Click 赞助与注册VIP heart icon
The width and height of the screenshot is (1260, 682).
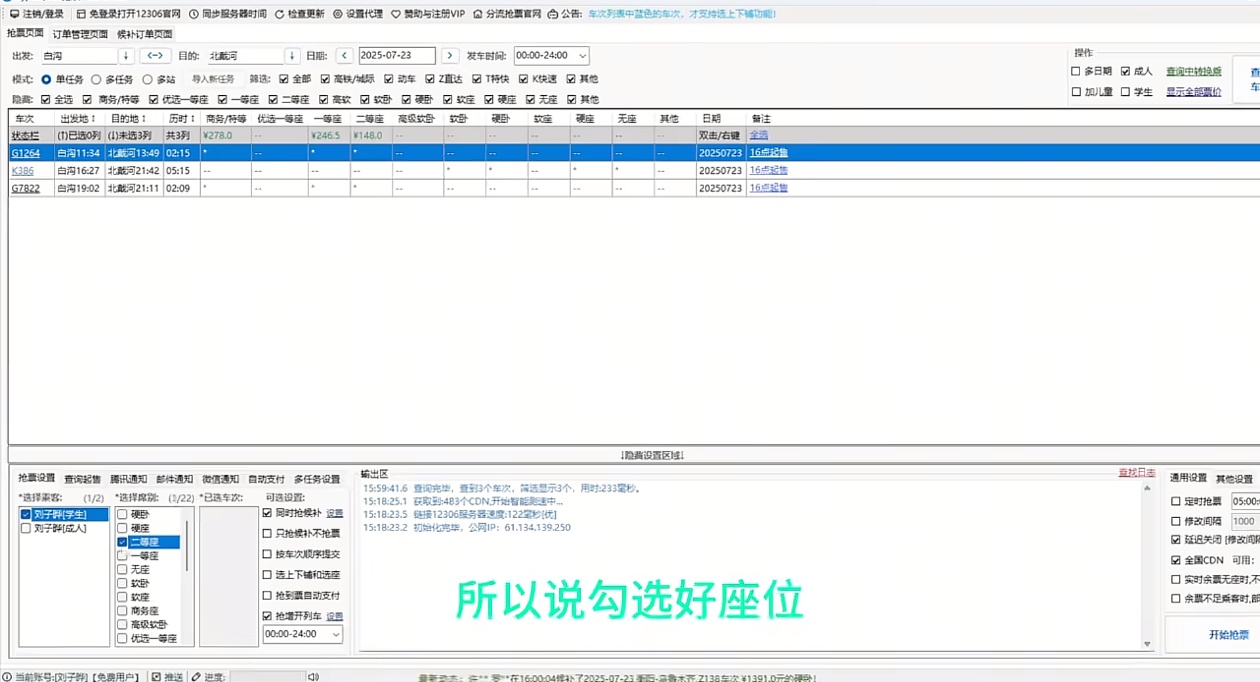pyautogui.click(x=396, y=14)
